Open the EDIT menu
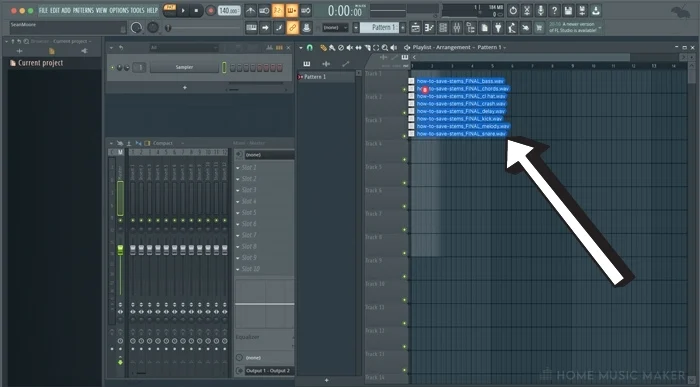700x387 pixels. [54, 10]
